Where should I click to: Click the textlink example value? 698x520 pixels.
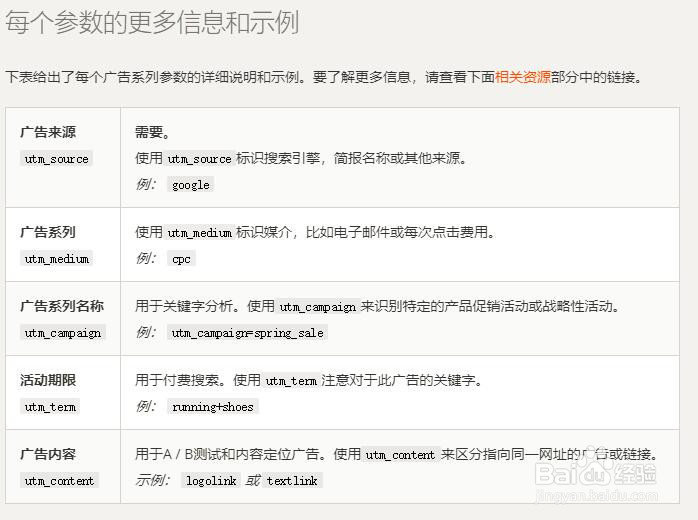(292, 480)
